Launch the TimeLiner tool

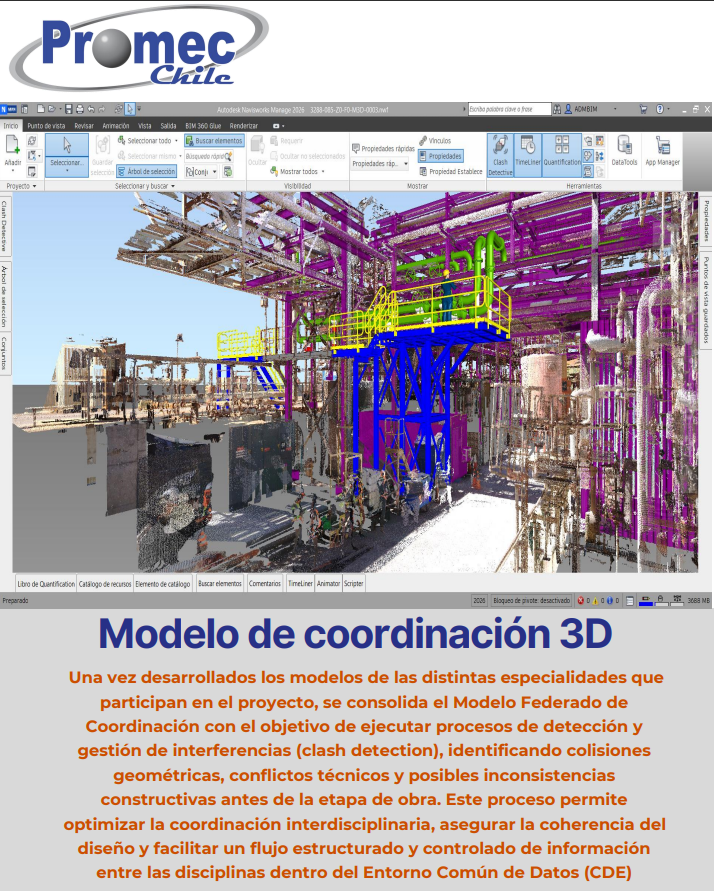click(x=527, y=156)
